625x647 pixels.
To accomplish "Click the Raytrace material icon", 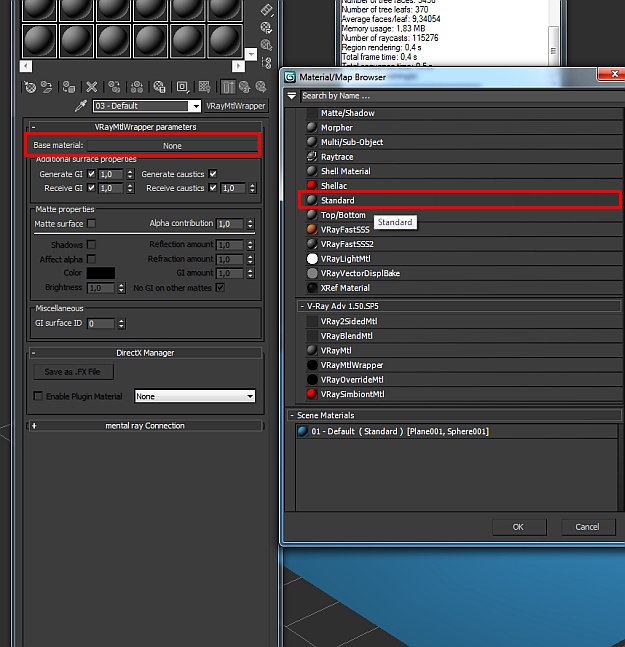I will click(x=312, y=156).
